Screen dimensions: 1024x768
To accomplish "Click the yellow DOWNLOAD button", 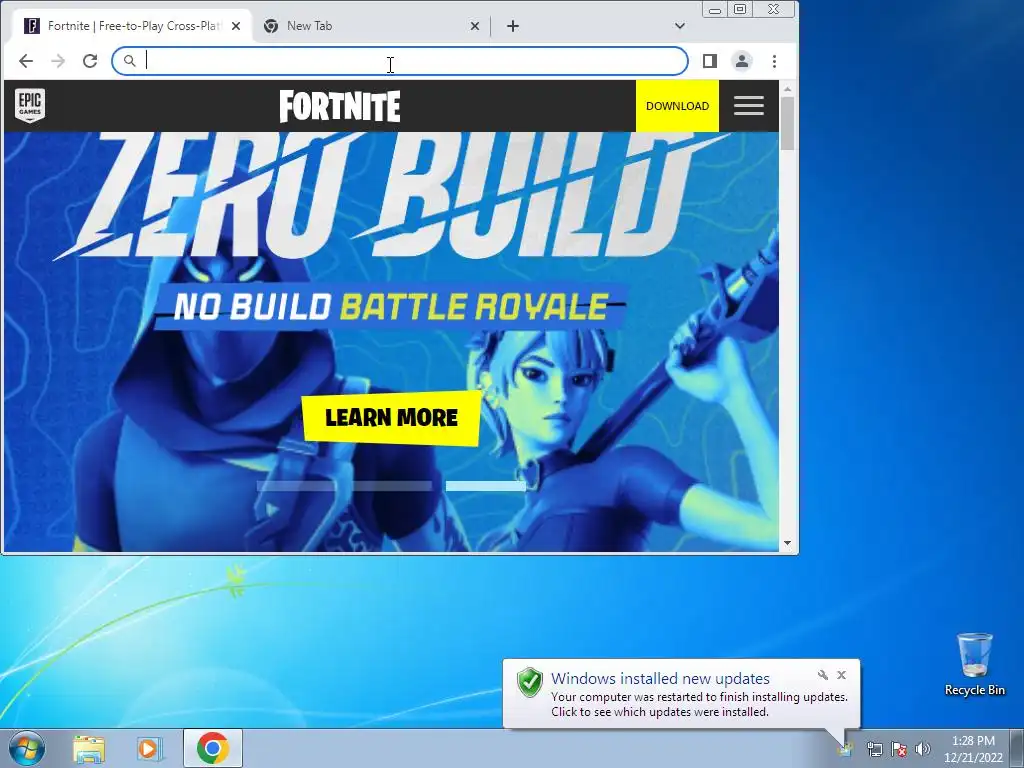I will pyautogui.click(x=677, y=106).
